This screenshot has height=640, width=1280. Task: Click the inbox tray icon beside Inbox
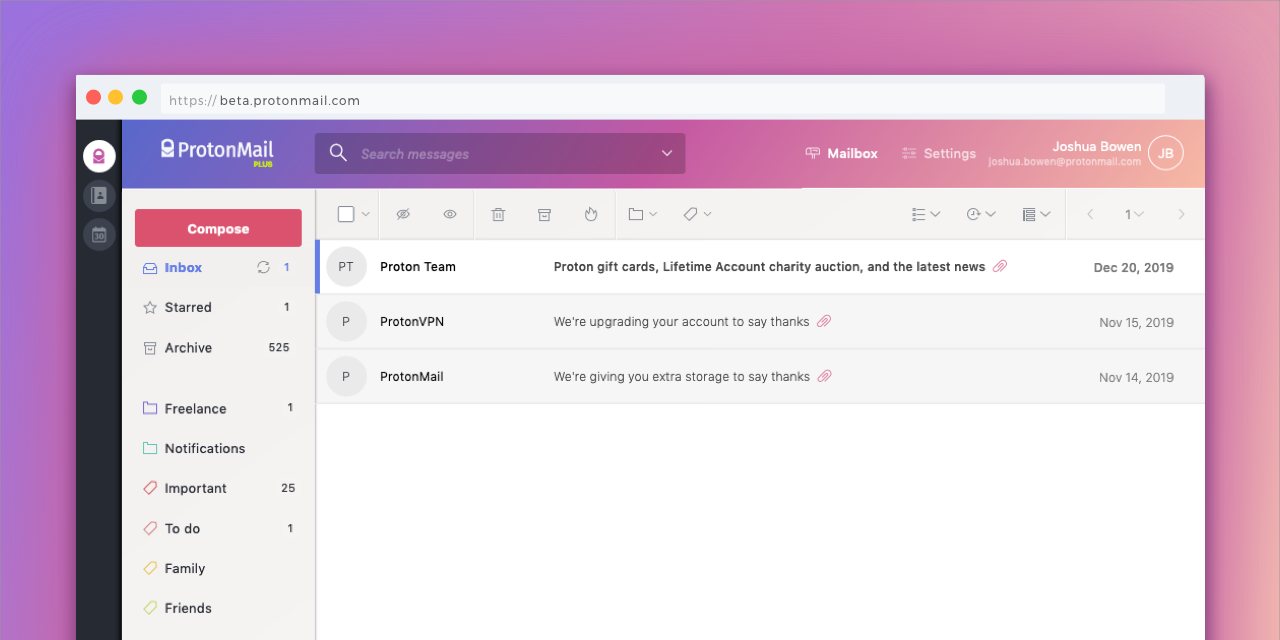(x=150, y=268)
